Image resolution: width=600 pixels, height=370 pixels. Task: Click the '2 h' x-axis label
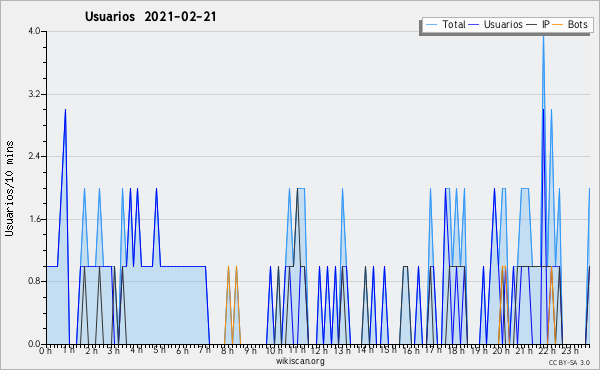(x=91, y=351)
